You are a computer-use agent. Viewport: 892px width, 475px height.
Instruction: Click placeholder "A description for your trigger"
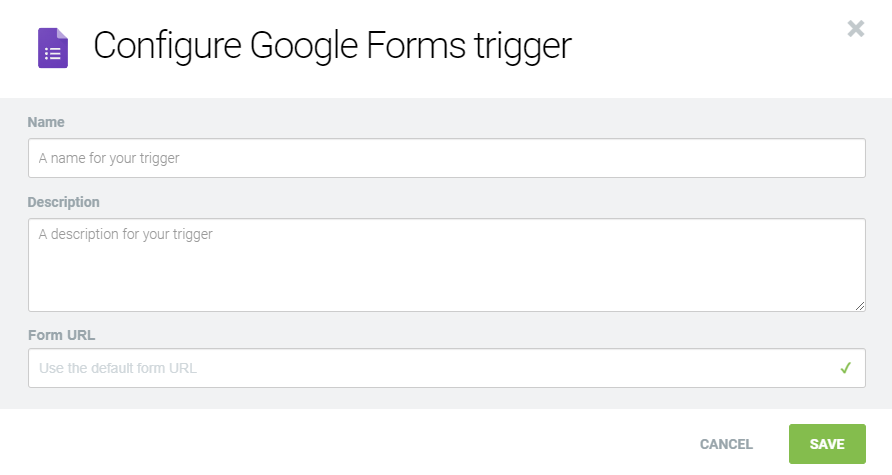coord(126,234)
